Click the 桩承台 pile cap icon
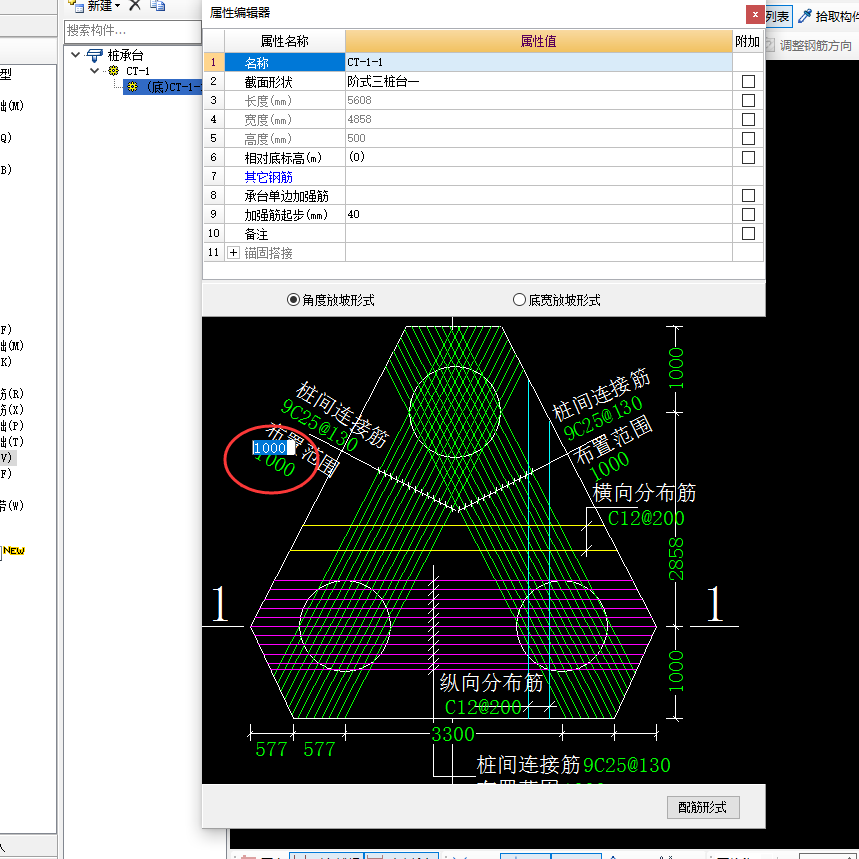859x859 pixels. pos(94,55)
